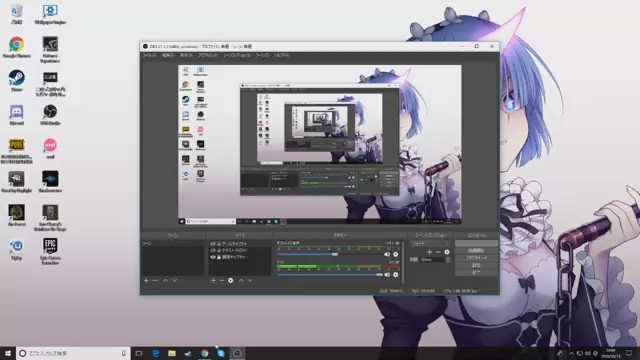Viewport: 640px width, 360px height.
Task: Click the スタジオモード button in Controls
Action: [476, 258]
